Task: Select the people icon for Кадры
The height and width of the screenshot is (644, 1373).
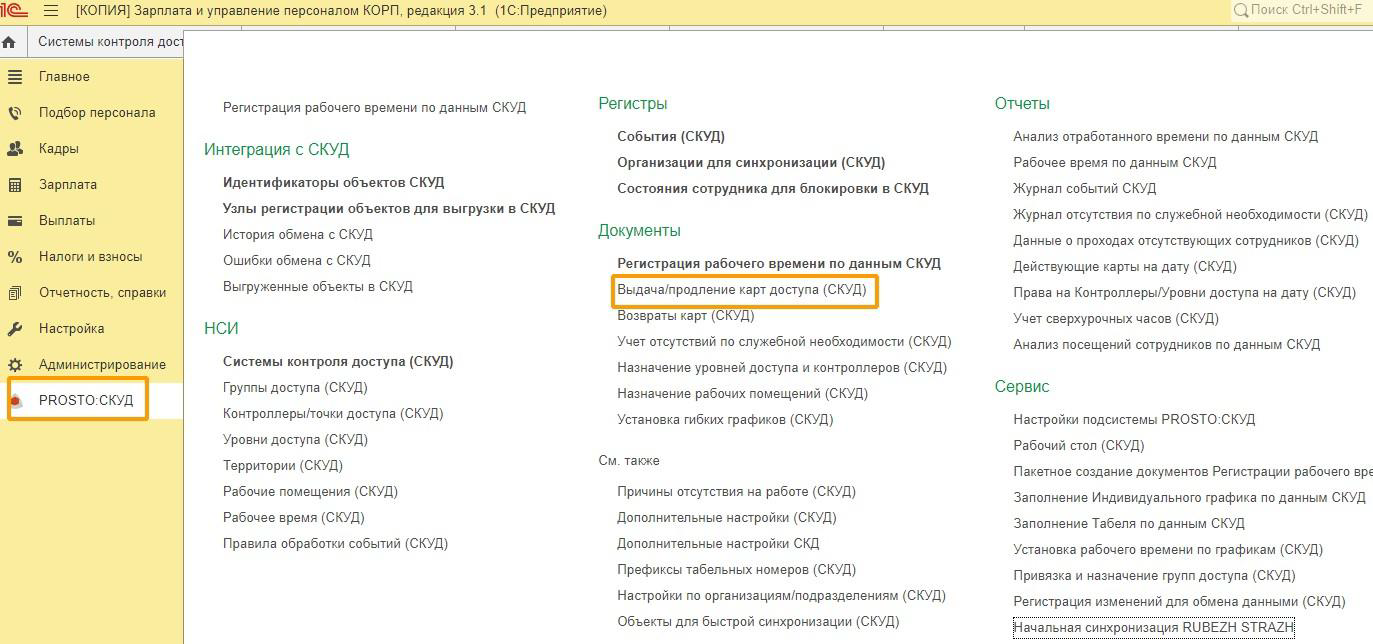Action: point(15,149)
